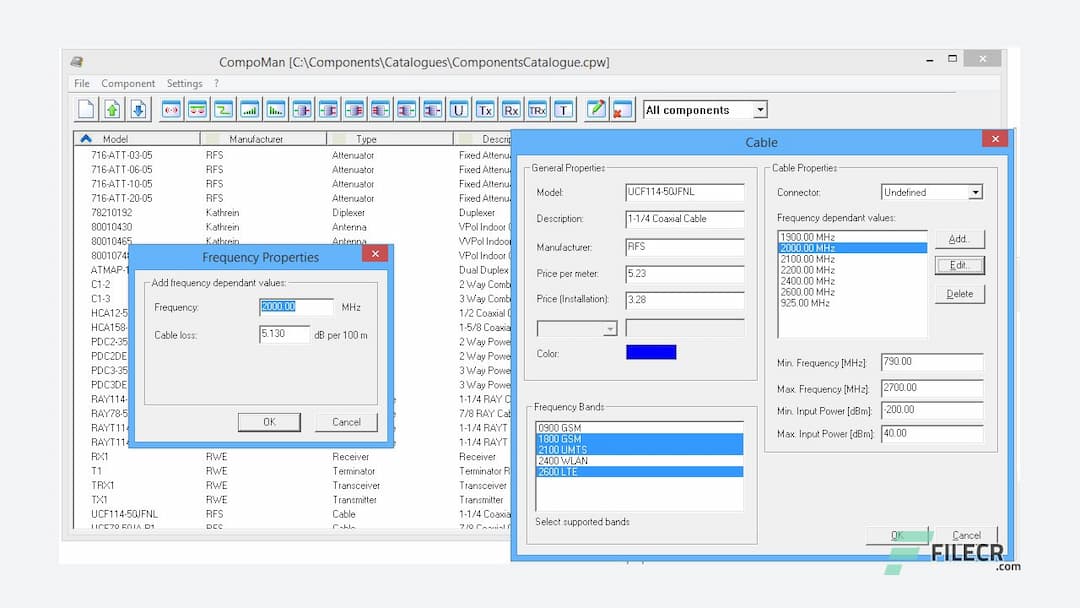Open the Component menu
The width and height of the screenshot is (1080, 608).
click(128, 83)
